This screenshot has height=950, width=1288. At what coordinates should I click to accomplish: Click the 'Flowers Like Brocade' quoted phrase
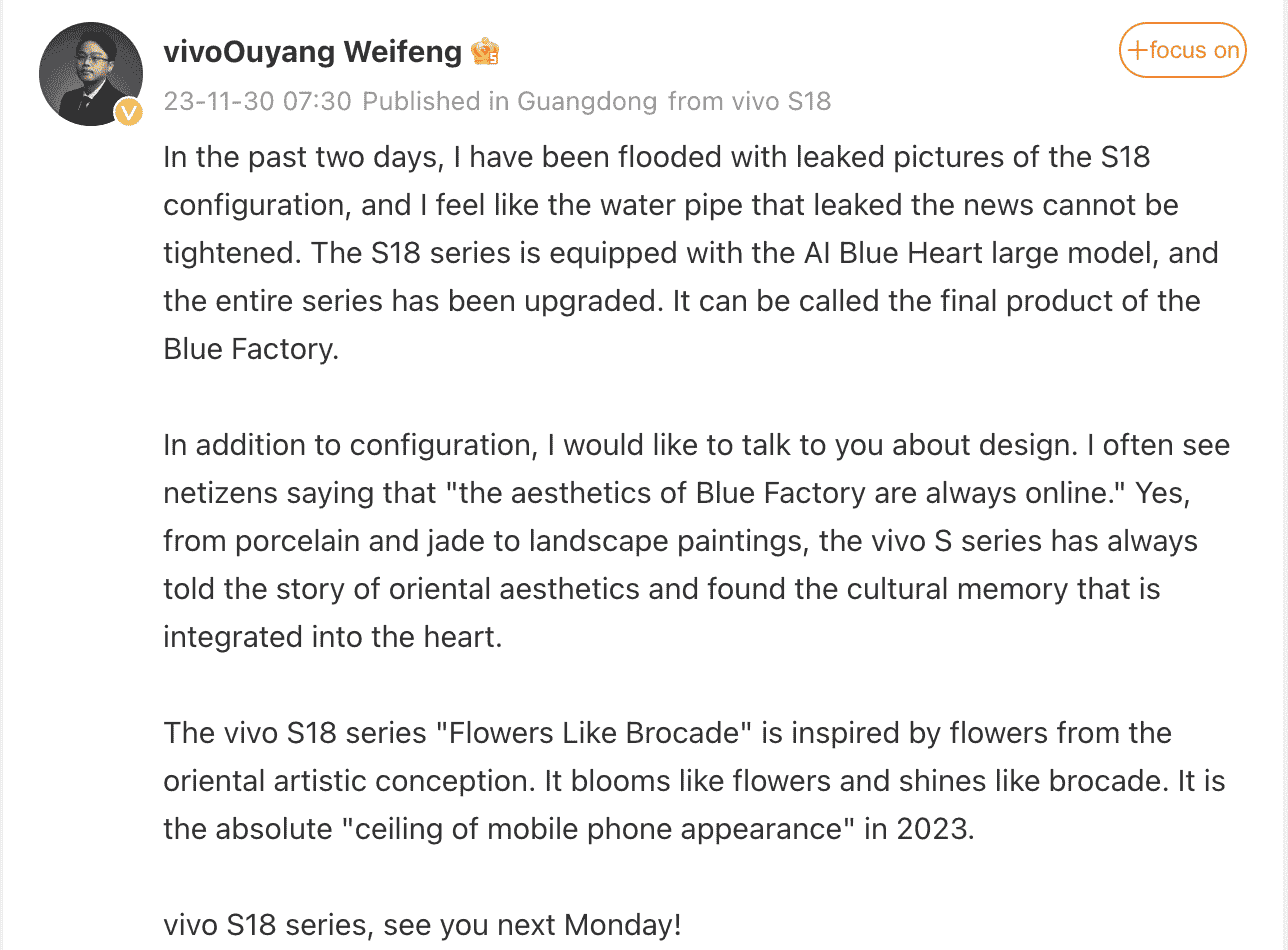click(x=600, y=733)
